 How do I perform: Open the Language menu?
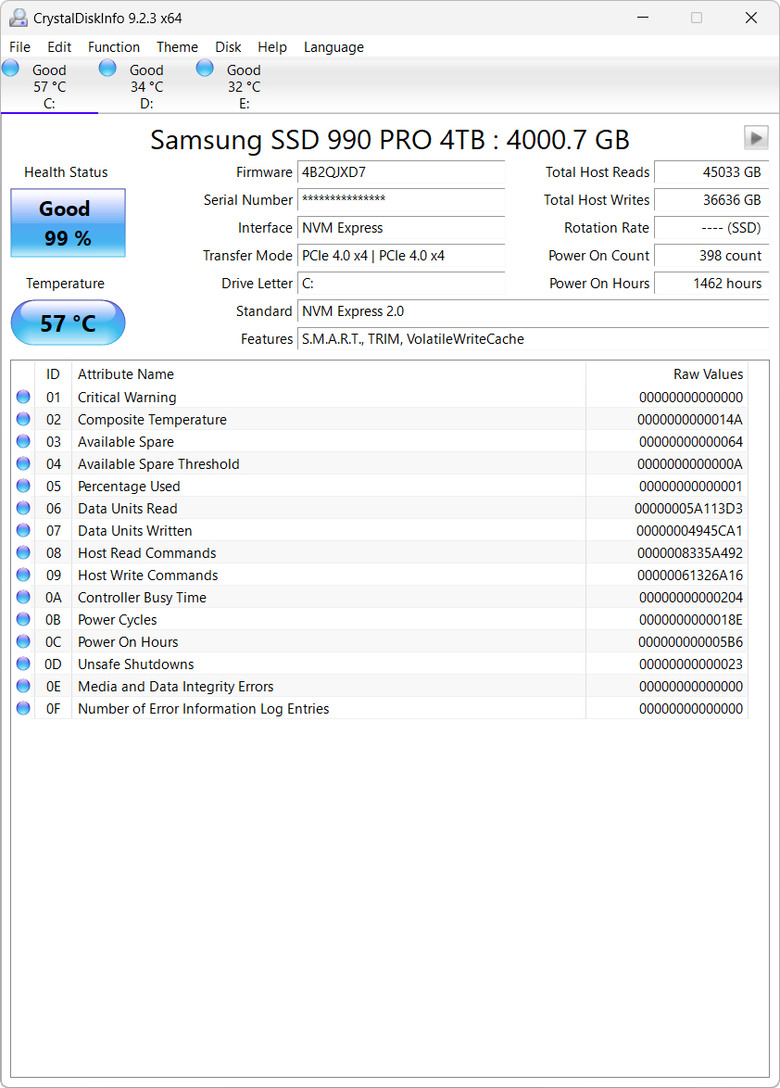(334, 47)
